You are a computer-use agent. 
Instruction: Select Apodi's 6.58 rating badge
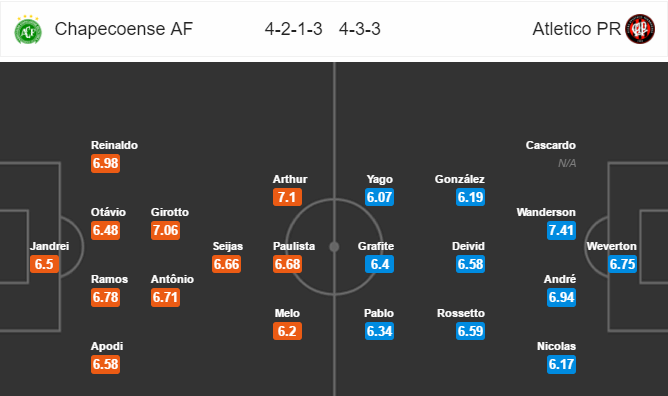click(105, 364)
